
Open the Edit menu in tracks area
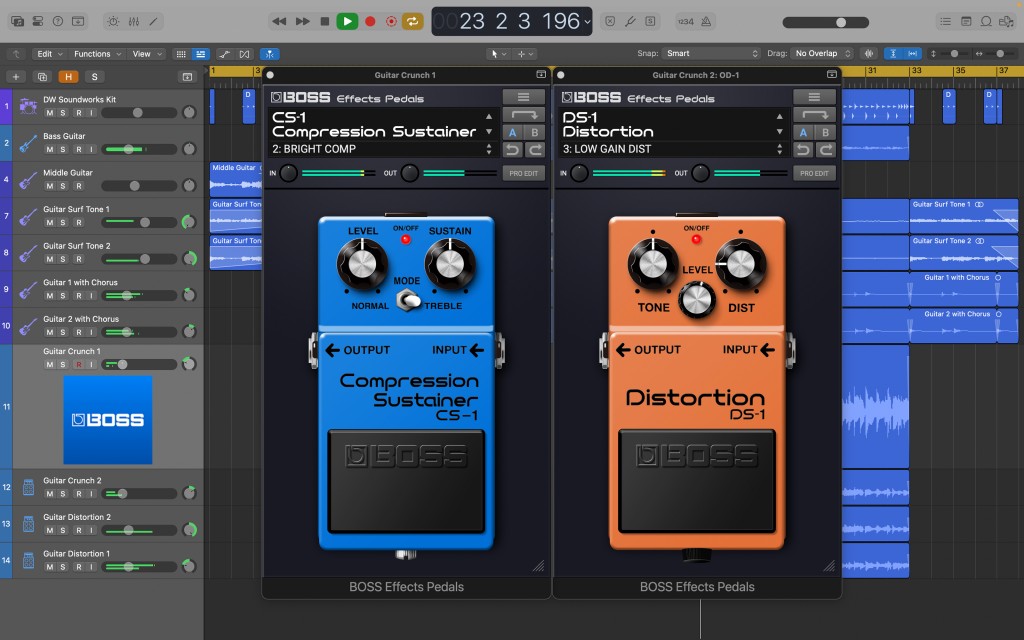point(48,54)
